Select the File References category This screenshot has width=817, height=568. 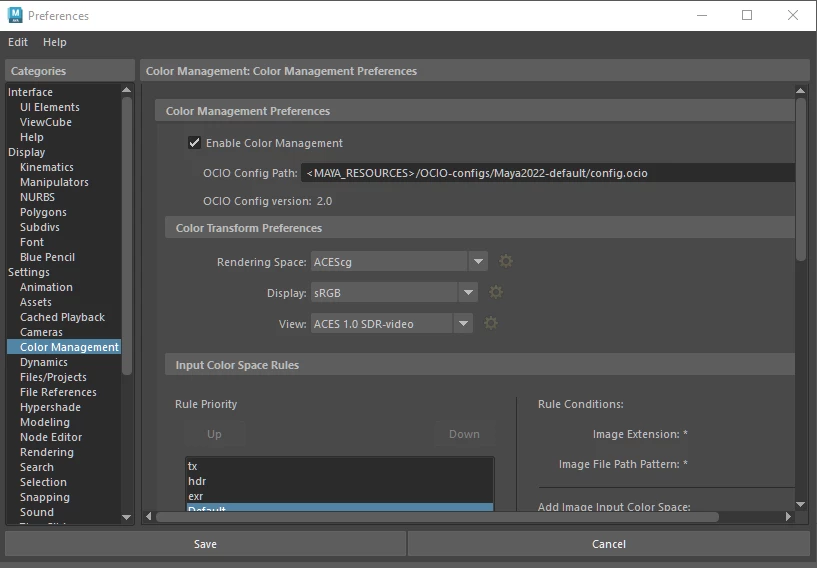(58, 392)
